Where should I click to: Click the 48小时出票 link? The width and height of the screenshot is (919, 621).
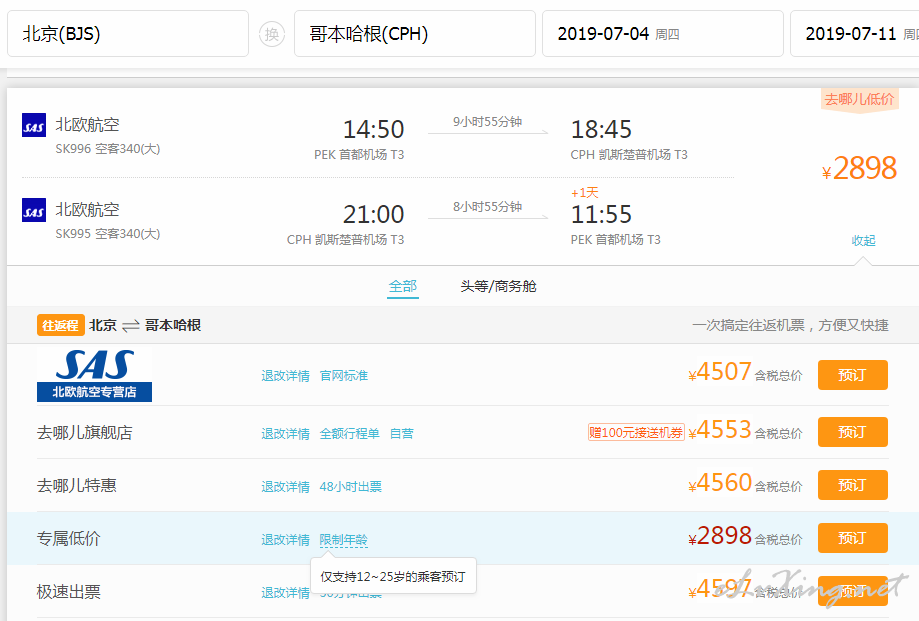350,486
